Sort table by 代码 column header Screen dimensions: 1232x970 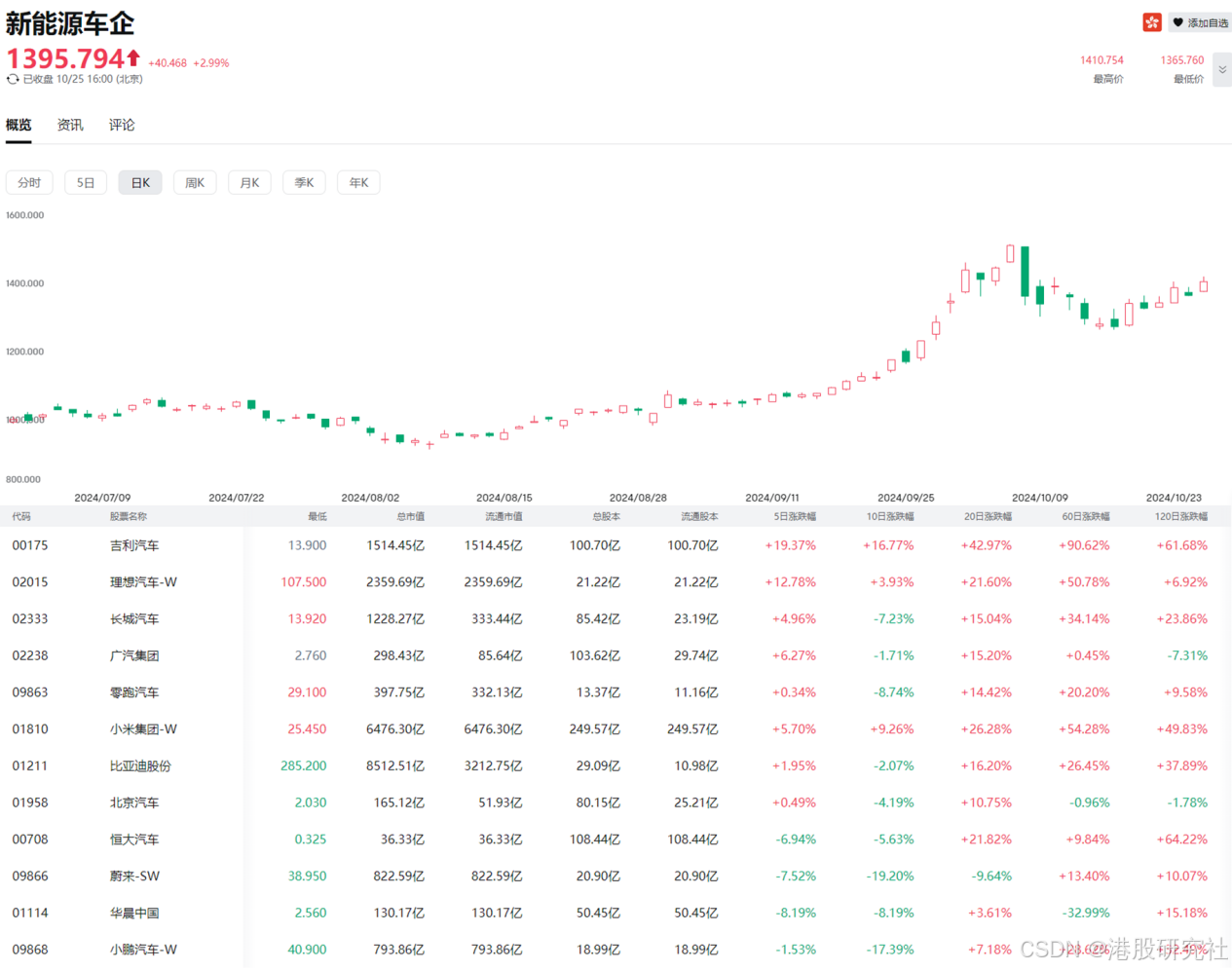(21, 516)
